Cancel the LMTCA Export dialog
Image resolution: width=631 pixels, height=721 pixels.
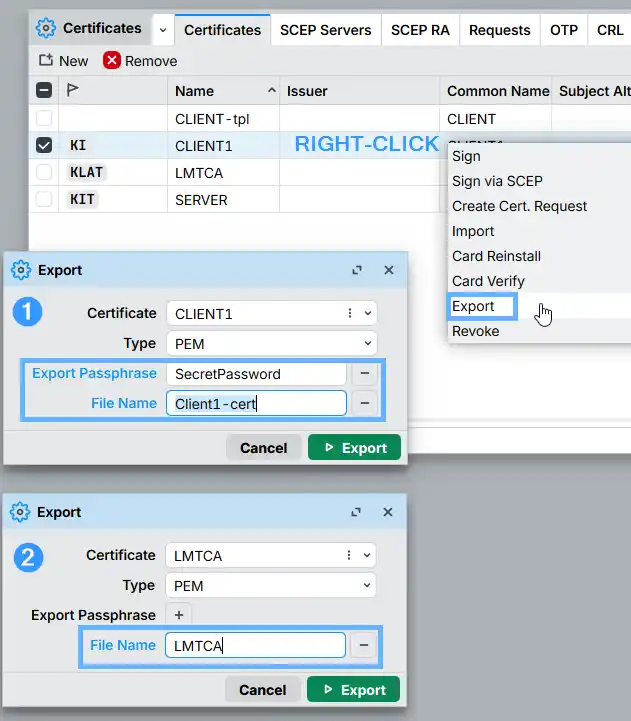click(x=263, y=689)
